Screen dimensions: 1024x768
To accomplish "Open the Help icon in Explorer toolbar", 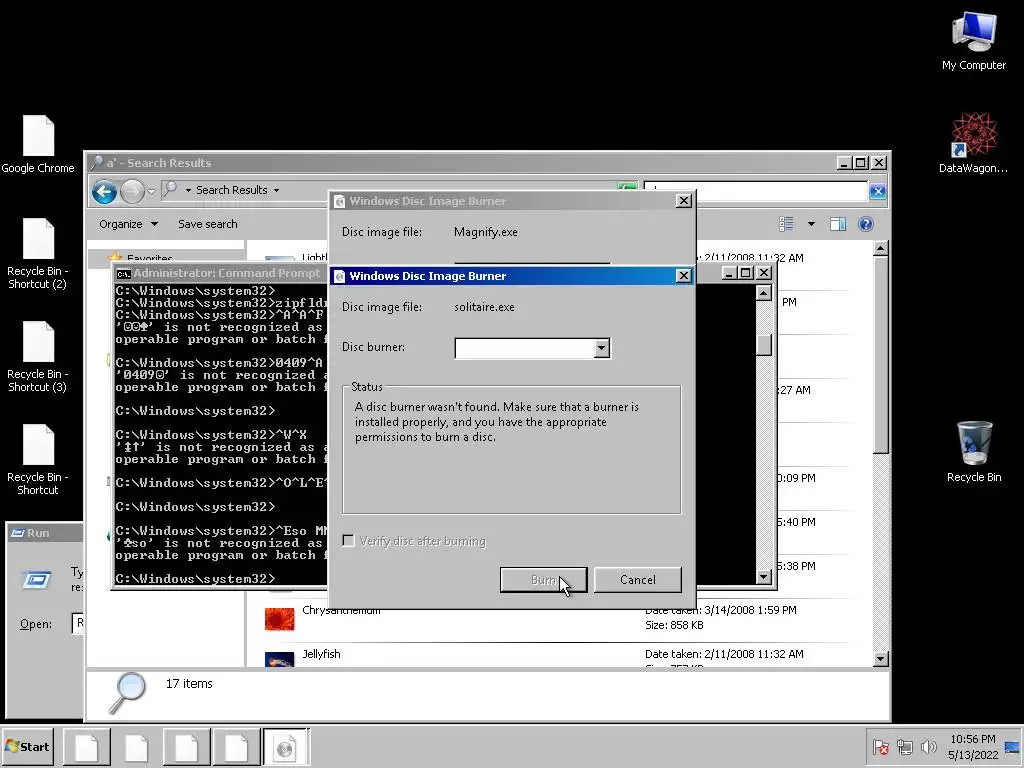I will coord(865,224).
